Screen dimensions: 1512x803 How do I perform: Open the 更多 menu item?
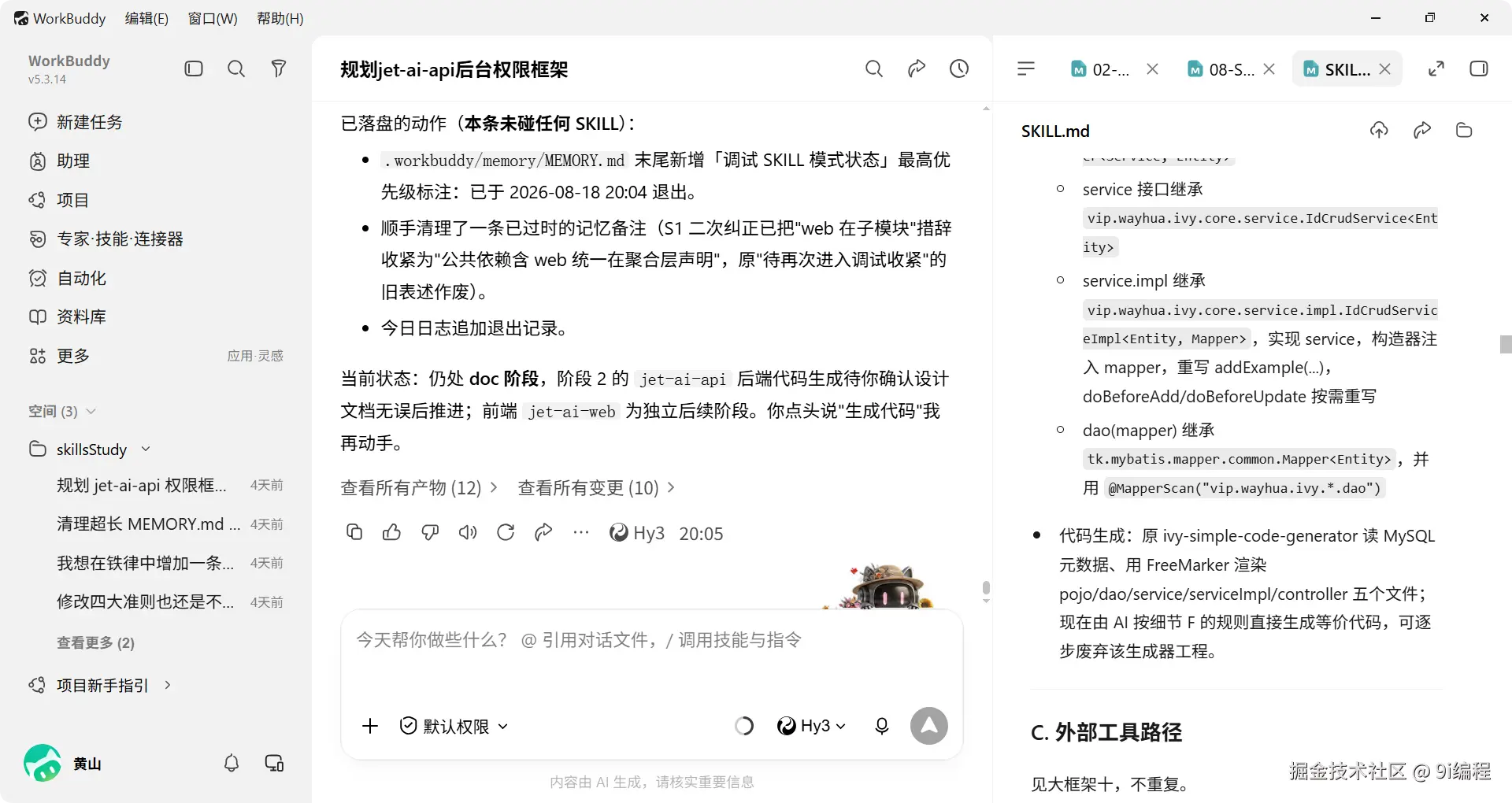pyautogui.click(x=60, y=356)
